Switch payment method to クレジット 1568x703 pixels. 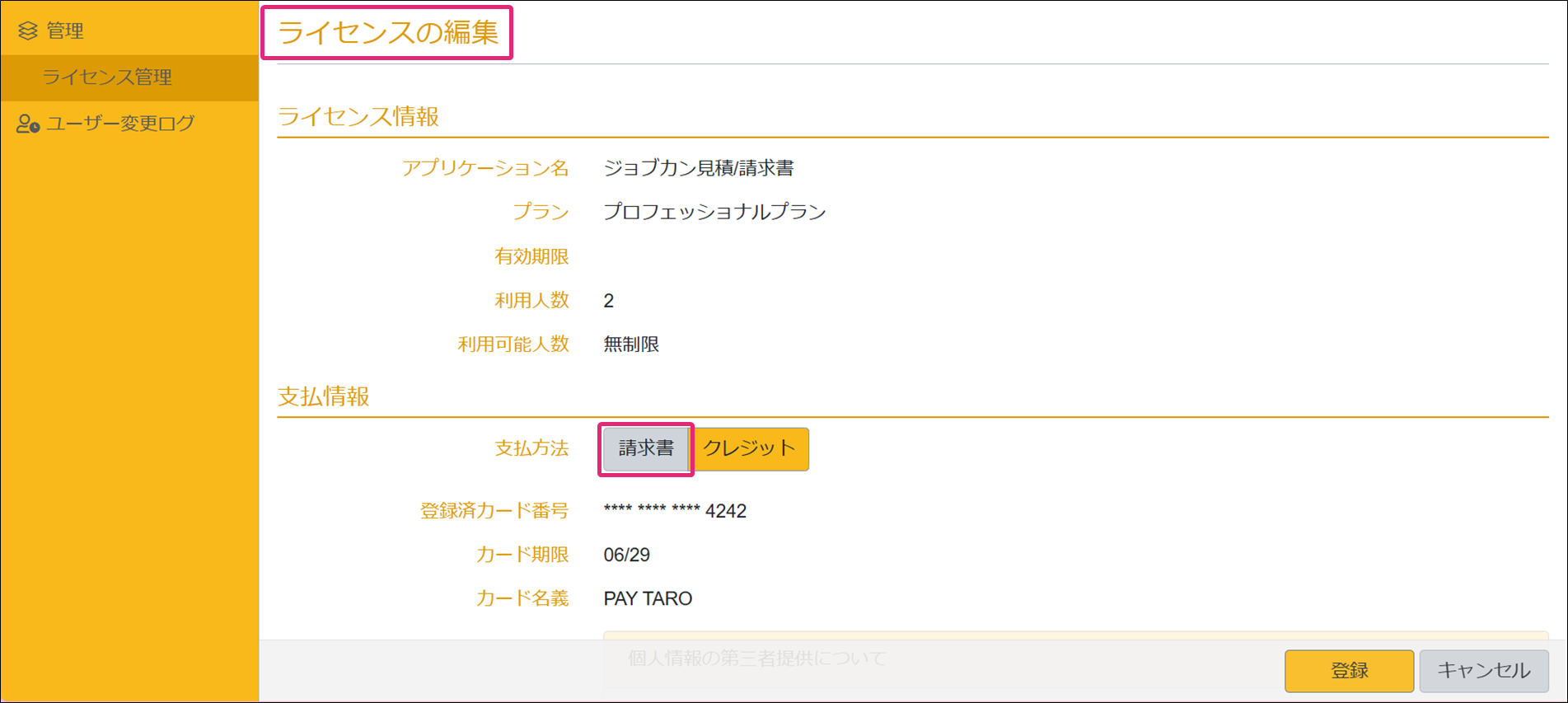point(750,448)
